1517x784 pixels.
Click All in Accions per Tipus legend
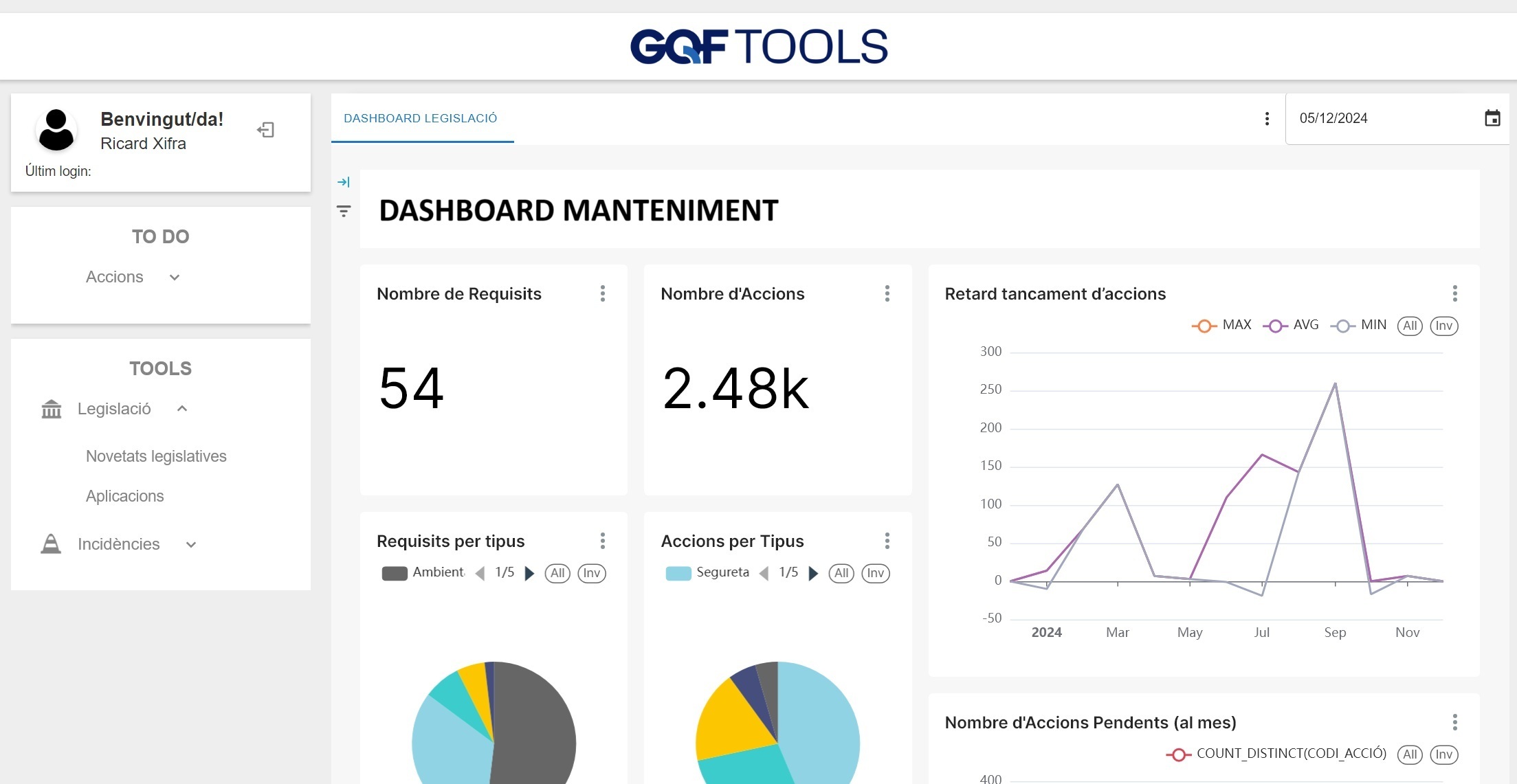click(841, 573)
